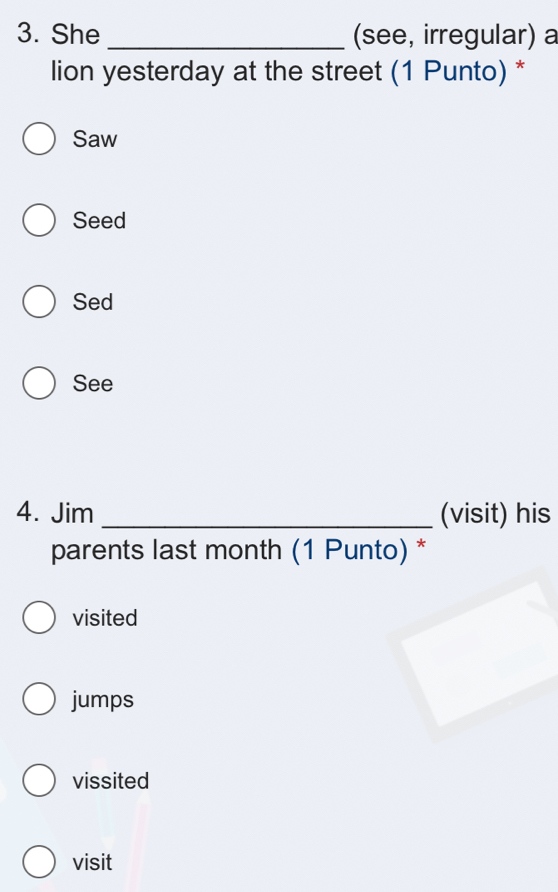The image size is (558, 892).
Task: Click the "(see, irregular)" hint text
Action: click(444, 35)
